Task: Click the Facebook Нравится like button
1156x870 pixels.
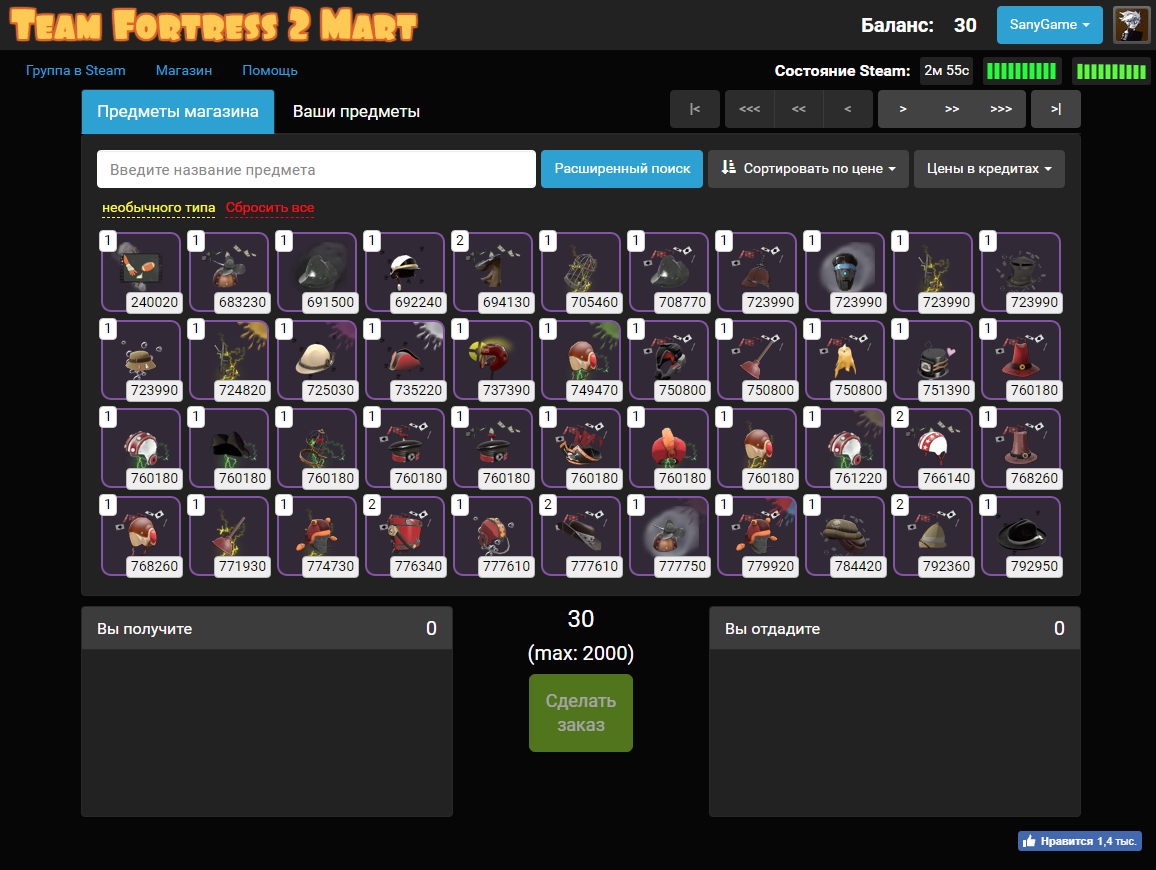Action: tap(1080, 841)
